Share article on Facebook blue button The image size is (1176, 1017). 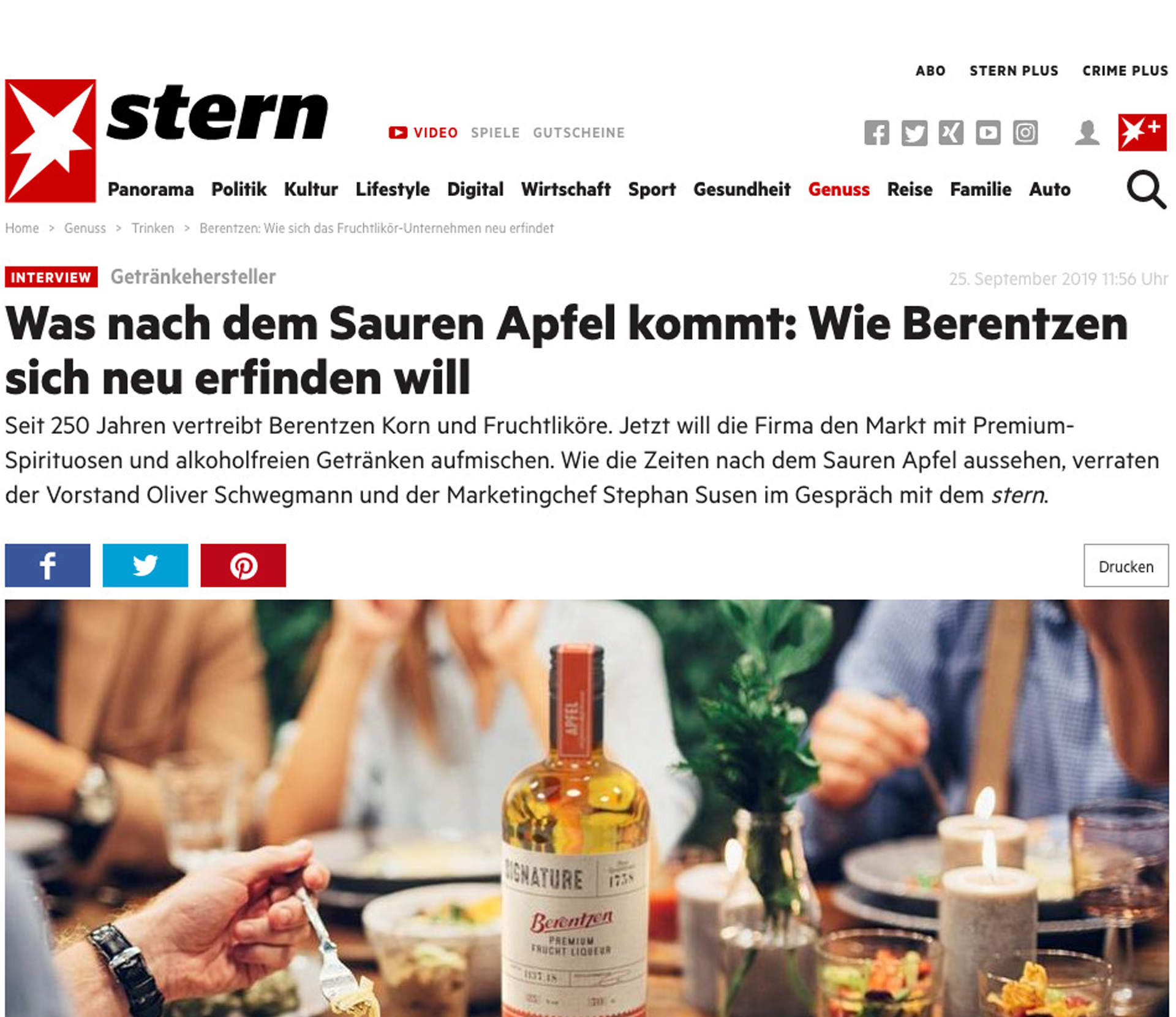48,565
